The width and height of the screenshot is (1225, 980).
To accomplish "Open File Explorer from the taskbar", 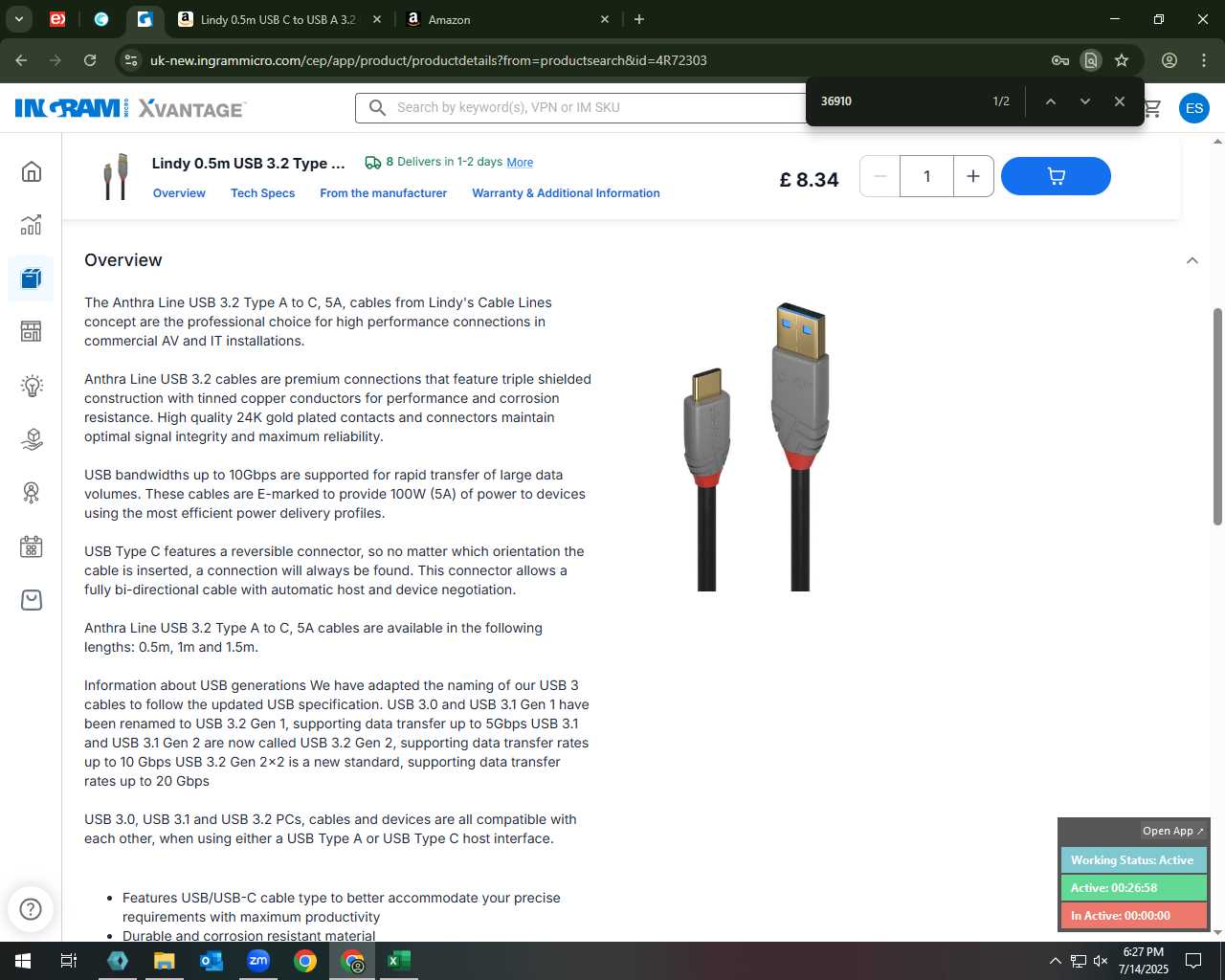I will click(165, 961).
